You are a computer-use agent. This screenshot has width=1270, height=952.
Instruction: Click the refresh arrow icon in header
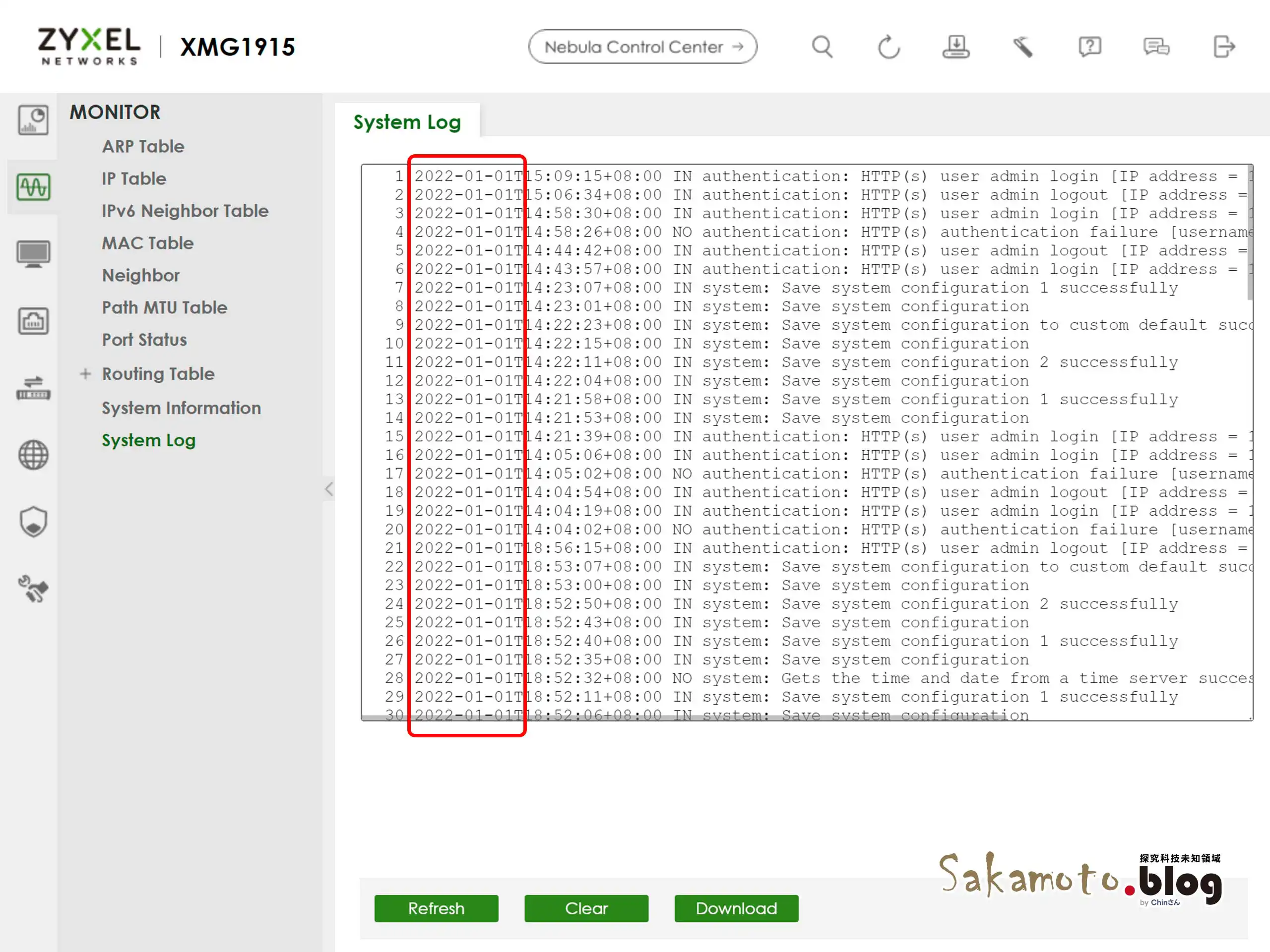pyautogui.click(x=888, y=47)
